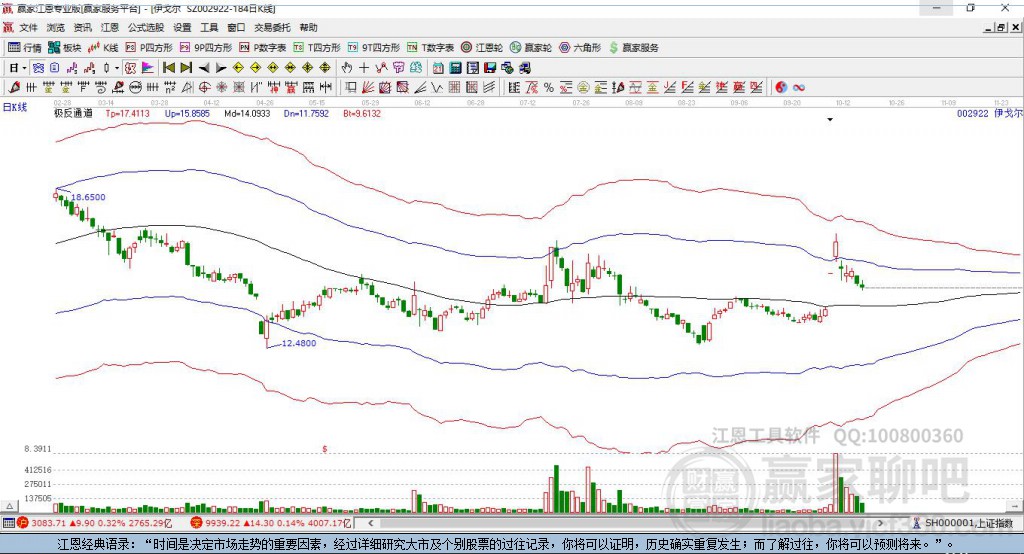This screenshot has height=554, width=1024.
Task: Open the 交易委托 menu
Action: [272, 27]
